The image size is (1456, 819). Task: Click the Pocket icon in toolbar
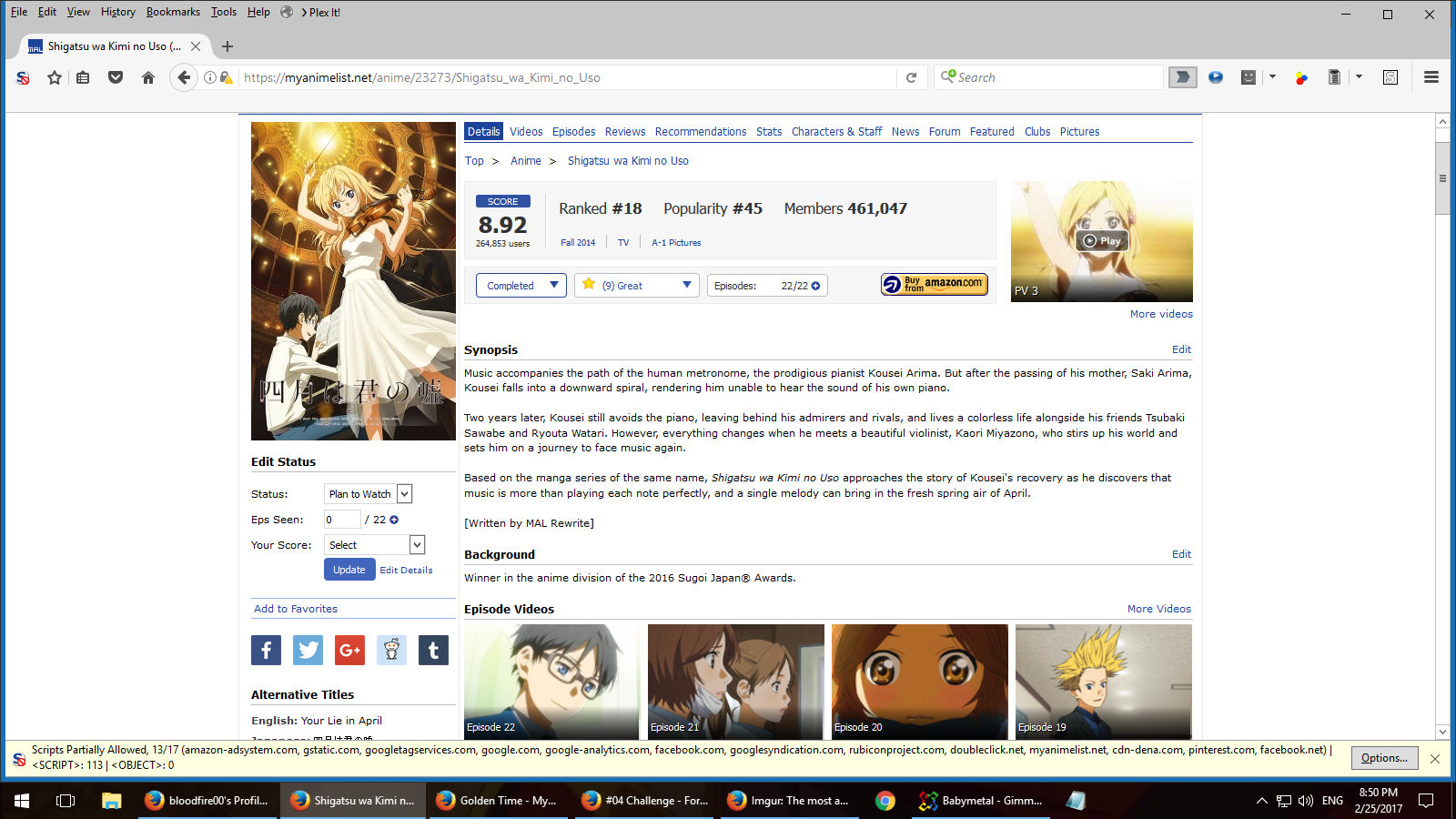[x=116, y=77]
